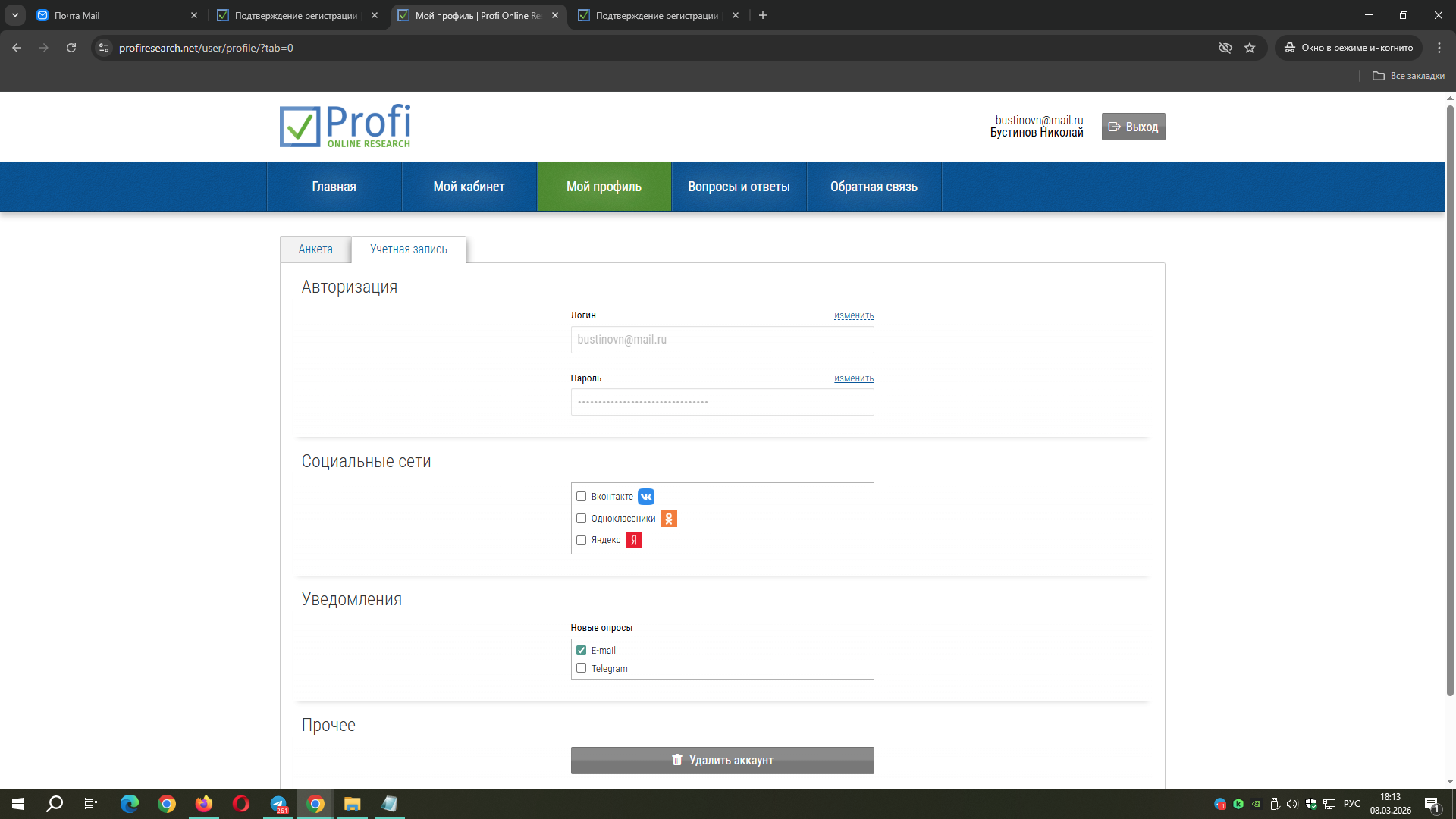The height and width of the screenshot is (819, 1456).
Task: Enable Telegram notifications checkbox
Action: point(582,668)
